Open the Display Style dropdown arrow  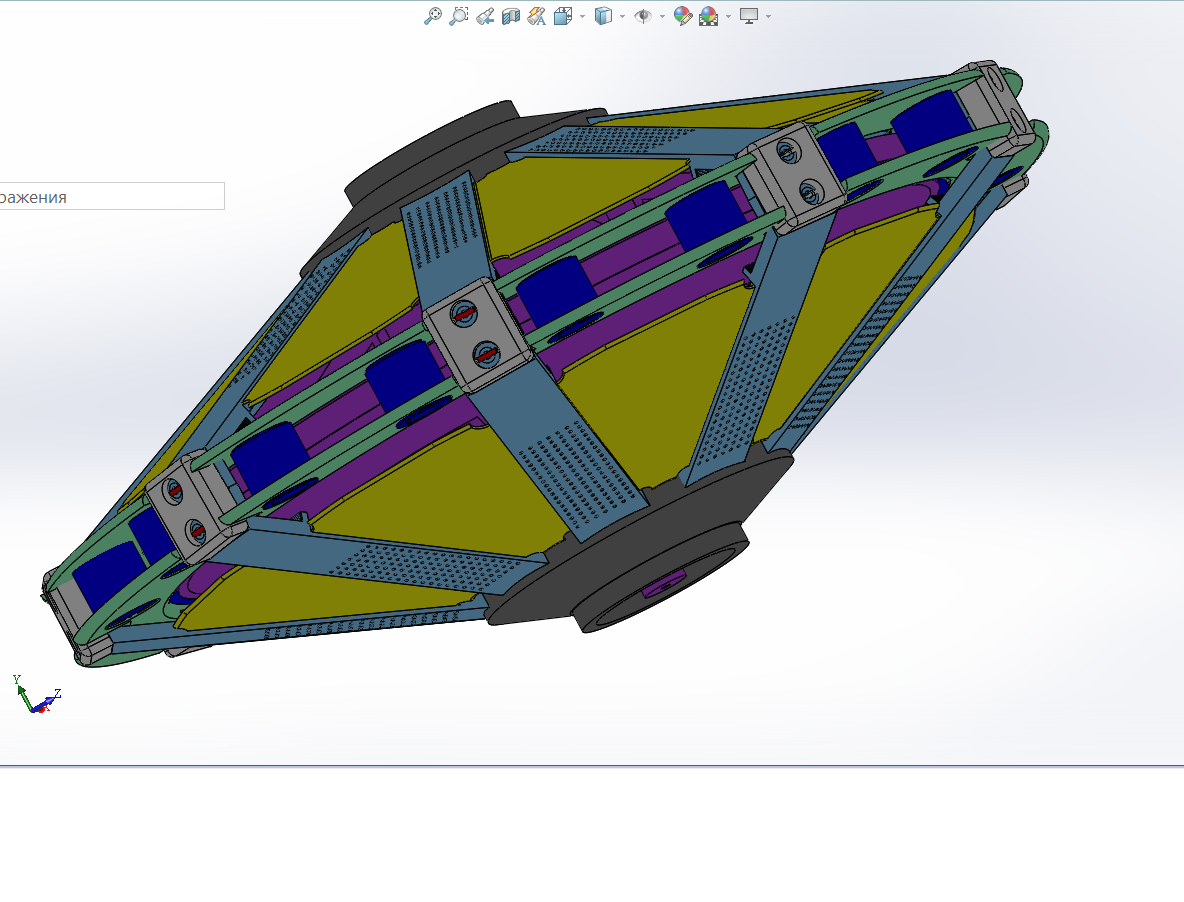[622, 16]
